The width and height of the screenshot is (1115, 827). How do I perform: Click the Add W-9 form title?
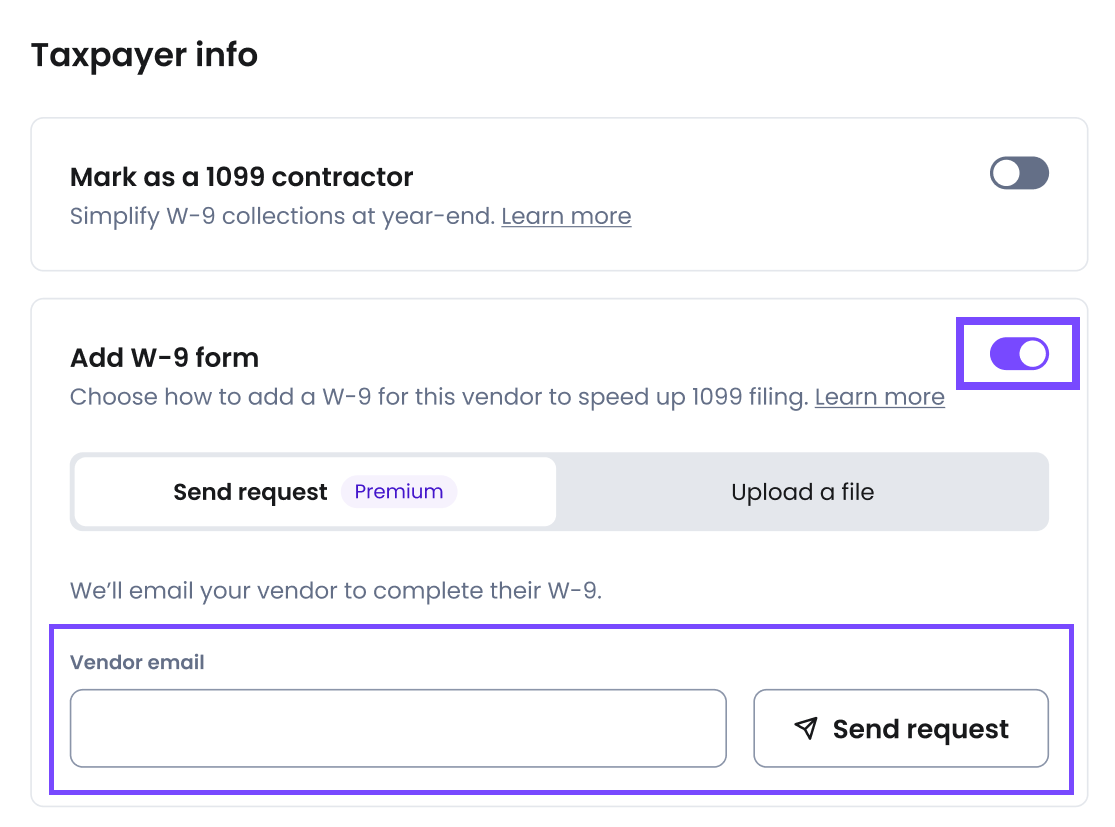pos(164,357)
